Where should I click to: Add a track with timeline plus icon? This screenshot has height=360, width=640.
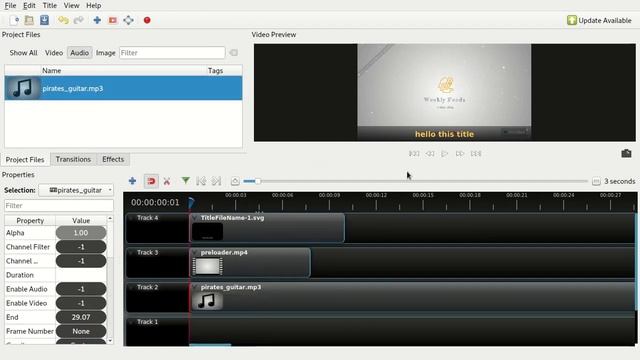pyautogui.click(x=132, y=181)
